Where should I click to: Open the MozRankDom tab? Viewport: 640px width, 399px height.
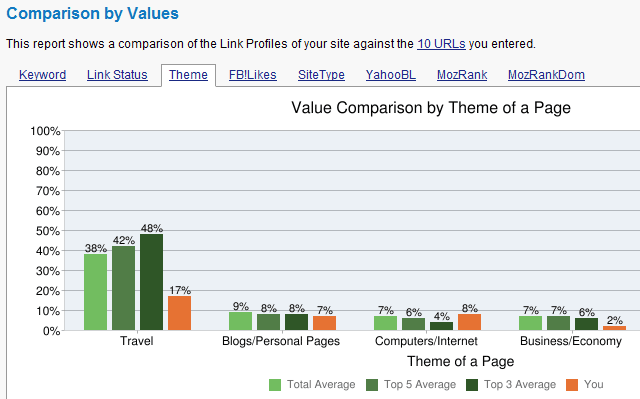pyautogui.click(x=546, y=75)
